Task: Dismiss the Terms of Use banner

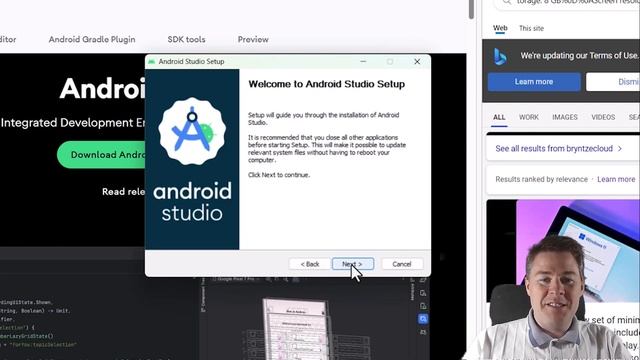Action: point(613,82)
